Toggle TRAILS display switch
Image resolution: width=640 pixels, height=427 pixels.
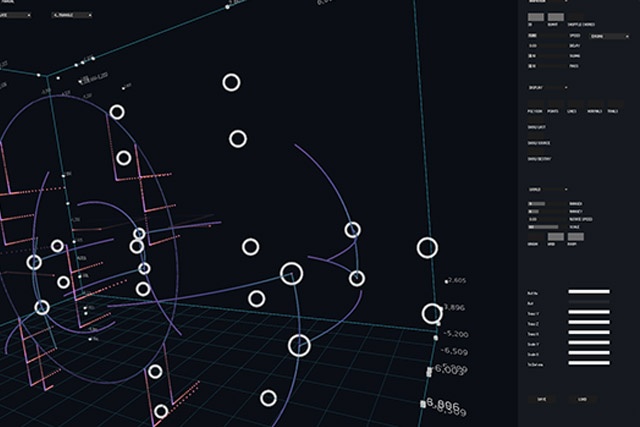click(616, 104)
